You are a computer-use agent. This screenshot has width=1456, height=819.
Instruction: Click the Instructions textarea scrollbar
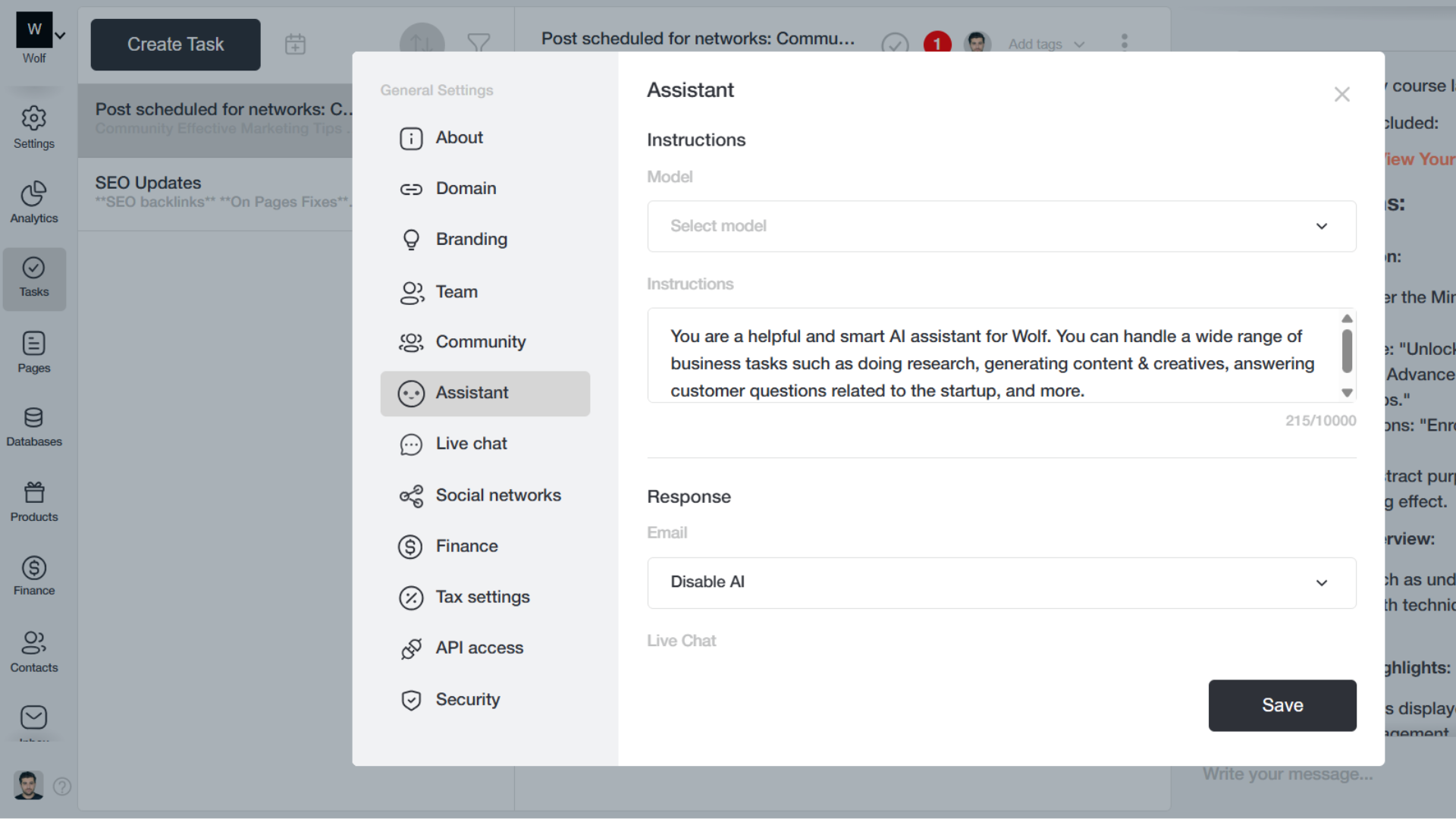tap(1347, 350)
